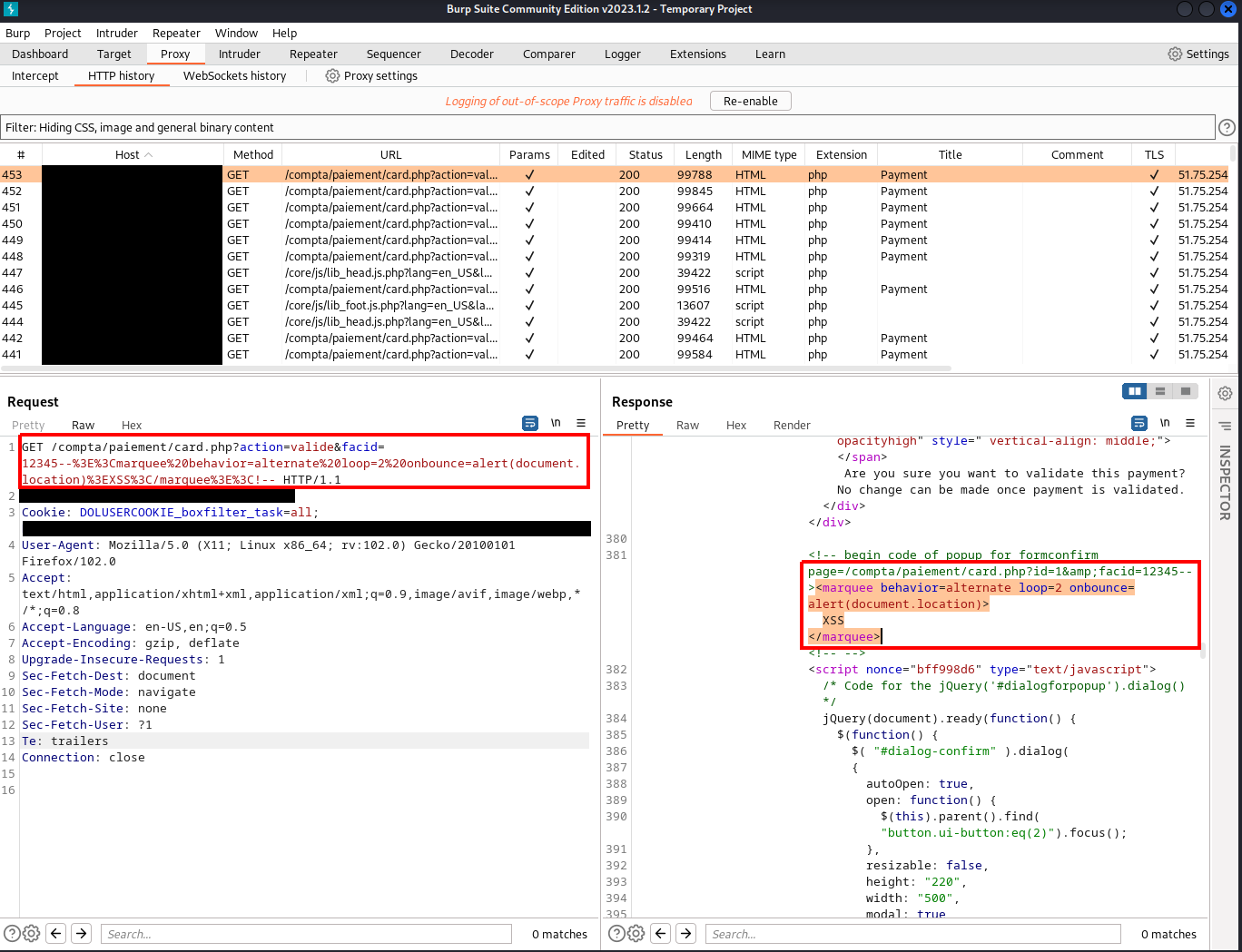
Task: Open Response search settings gear
Action: (x=636, y=933)
